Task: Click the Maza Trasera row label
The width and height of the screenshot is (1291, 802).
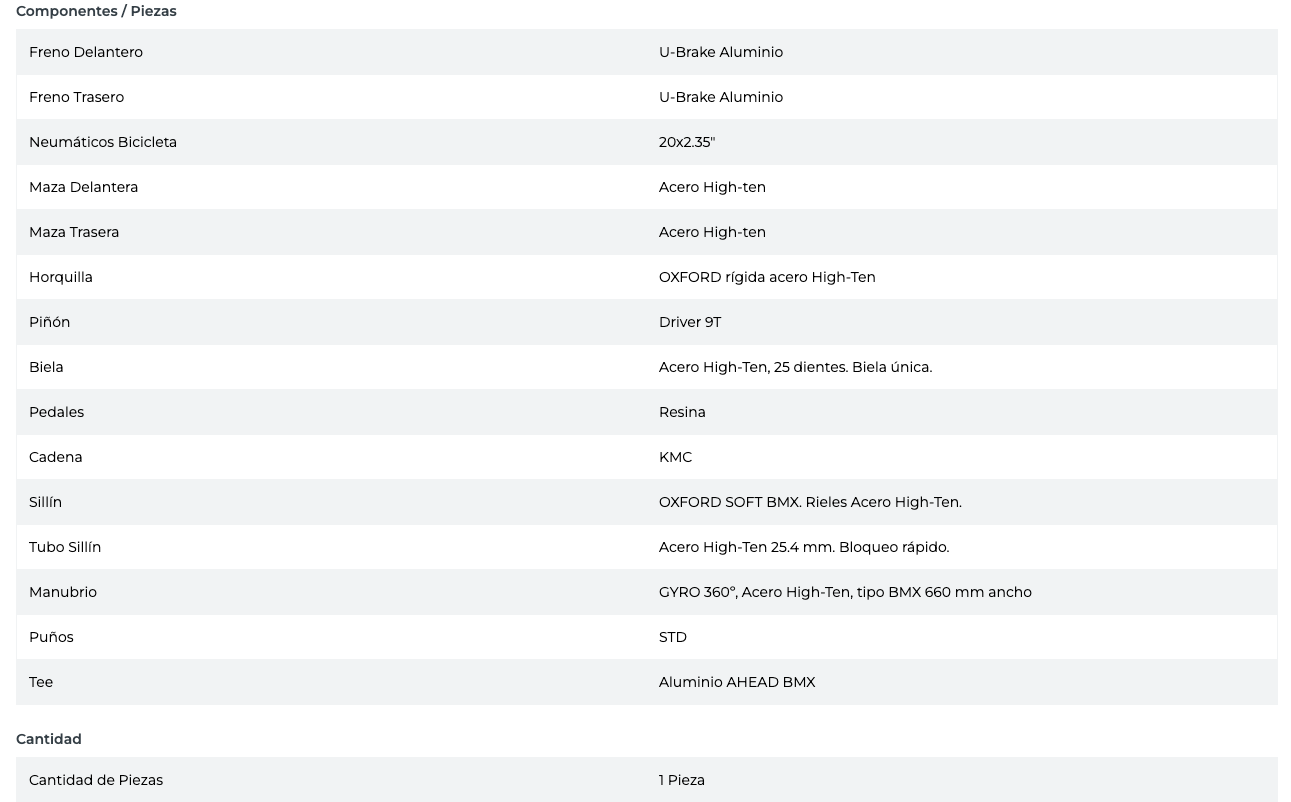Action: pos(74,232)
